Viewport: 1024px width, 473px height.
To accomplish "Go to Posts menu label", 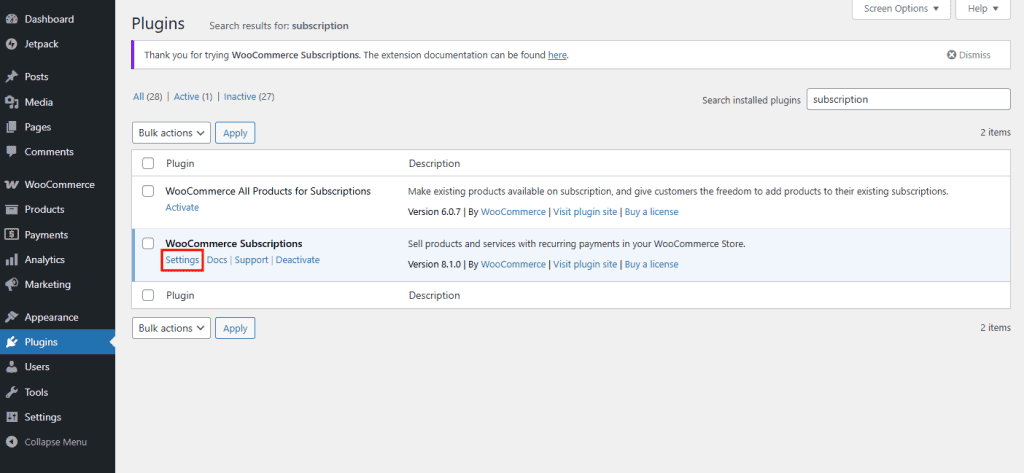I will point(37,76).
